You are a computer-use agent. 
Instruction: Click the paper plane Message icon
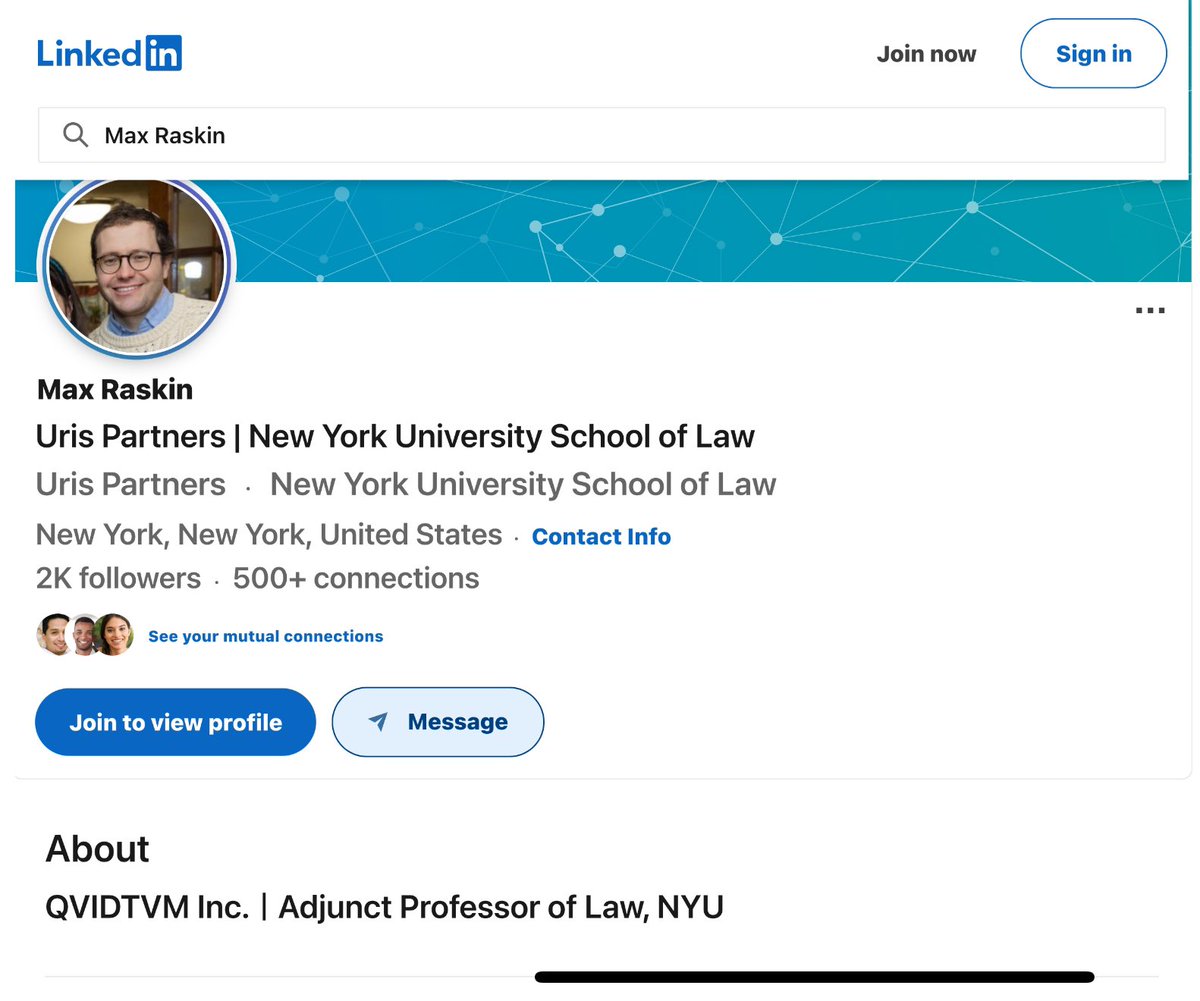coord(378,722)
